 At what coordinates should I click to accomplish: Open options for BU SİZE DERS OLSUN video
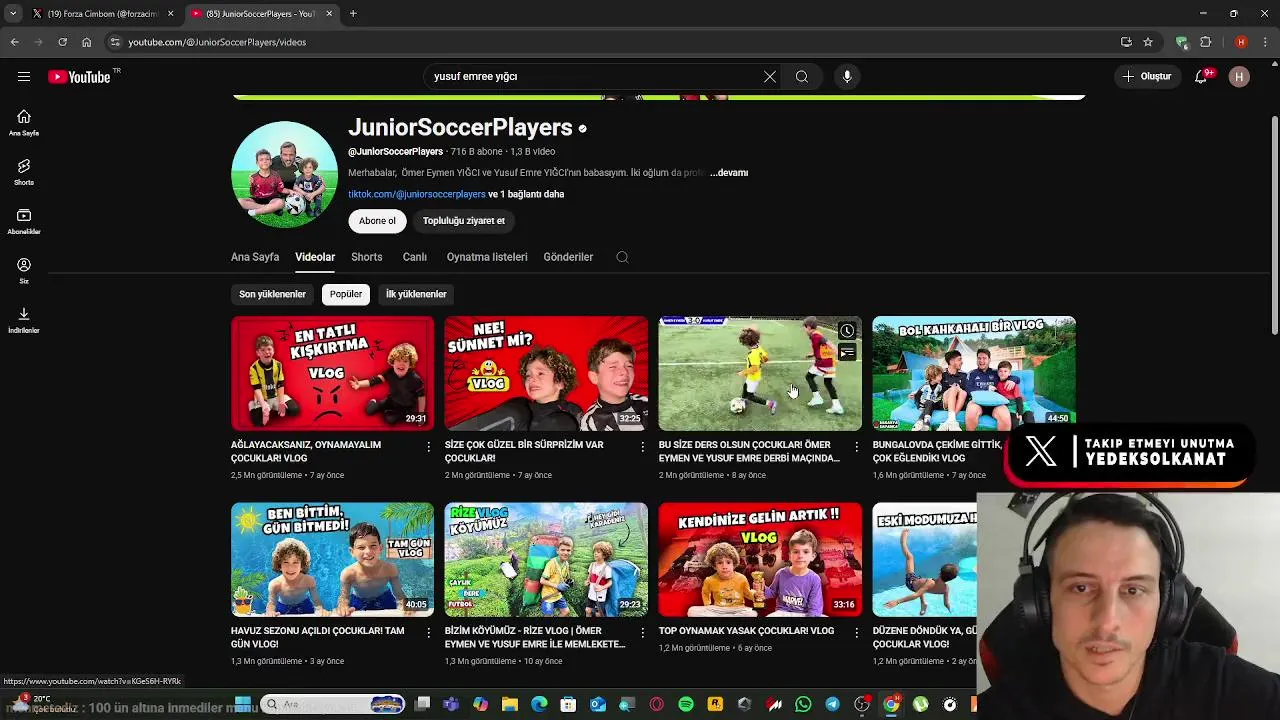856,447
